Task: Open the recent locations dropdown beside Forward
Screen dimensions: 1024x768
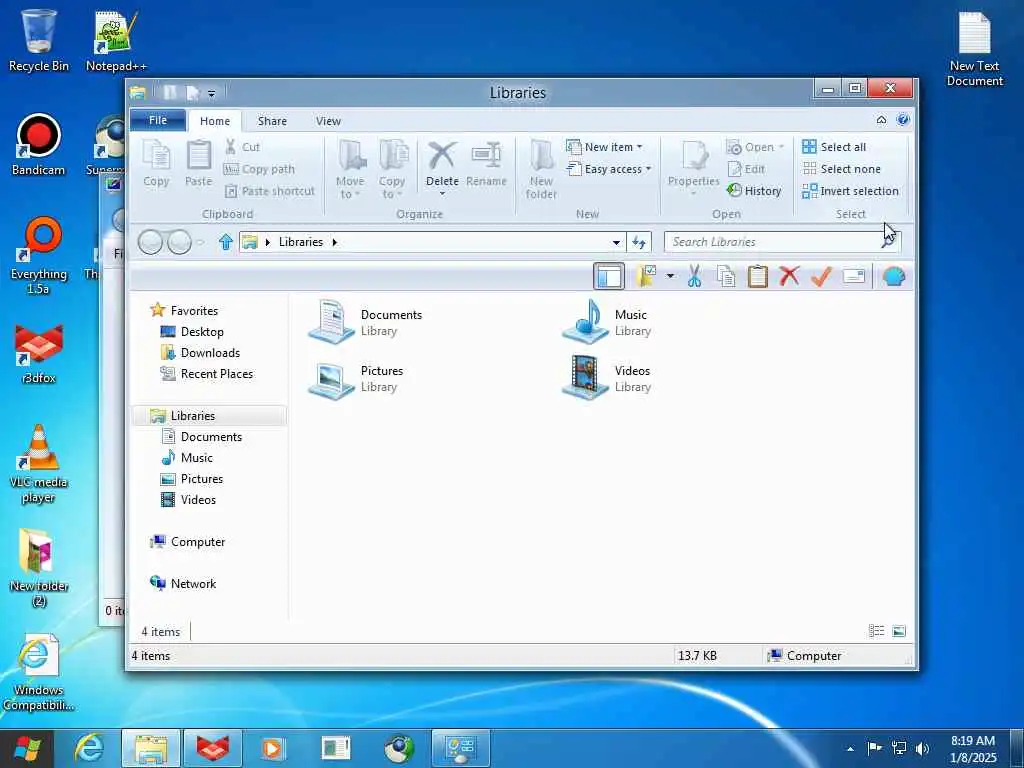Action: [200, 242]
